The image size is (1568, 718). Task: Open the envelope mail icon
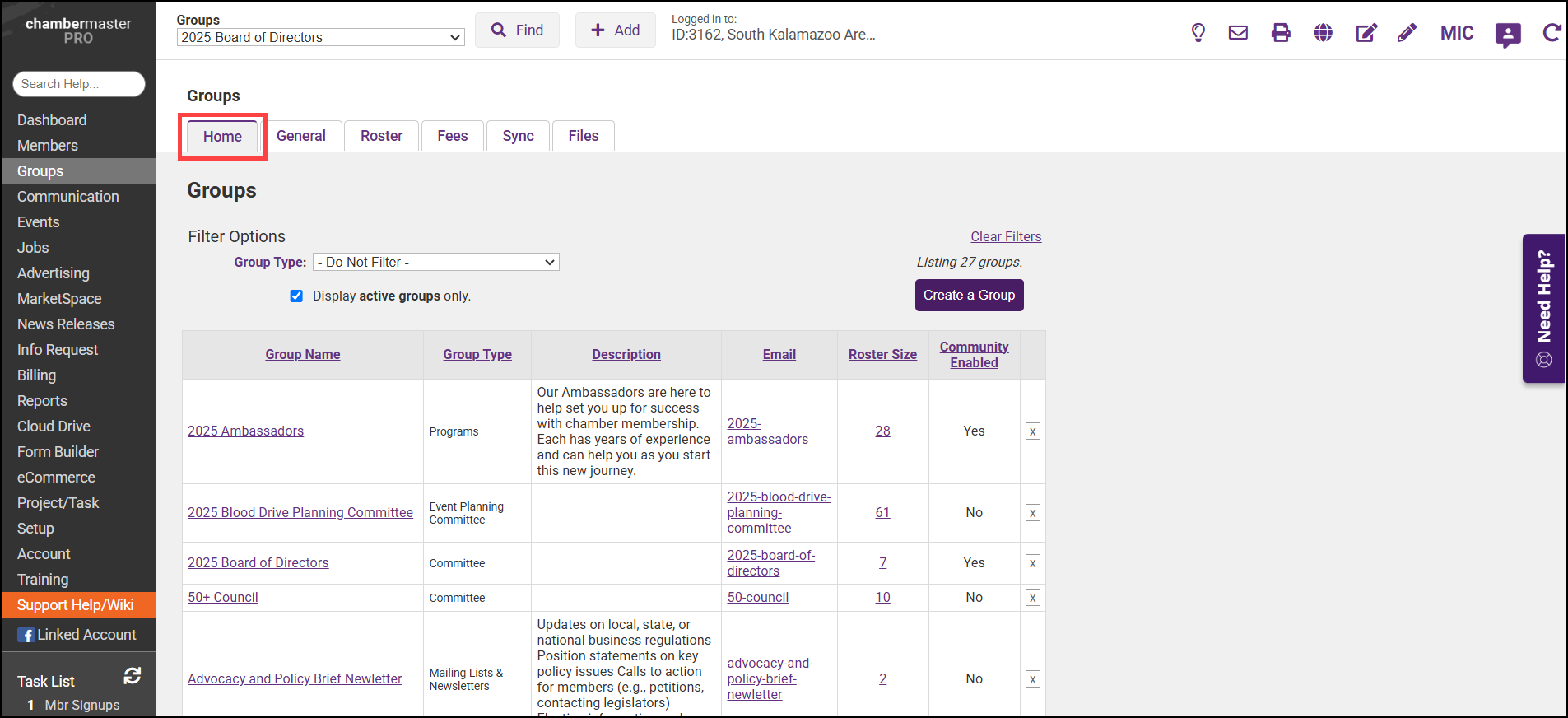click(x=1238, y=33)
